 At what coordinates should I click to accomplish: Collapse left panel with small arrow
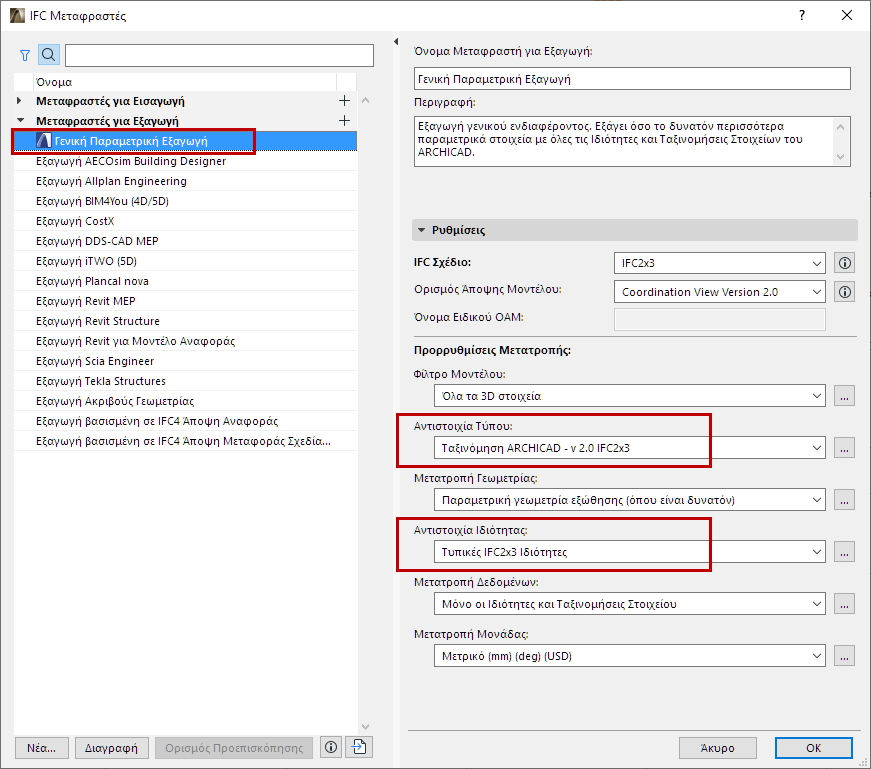click(396, 41)
